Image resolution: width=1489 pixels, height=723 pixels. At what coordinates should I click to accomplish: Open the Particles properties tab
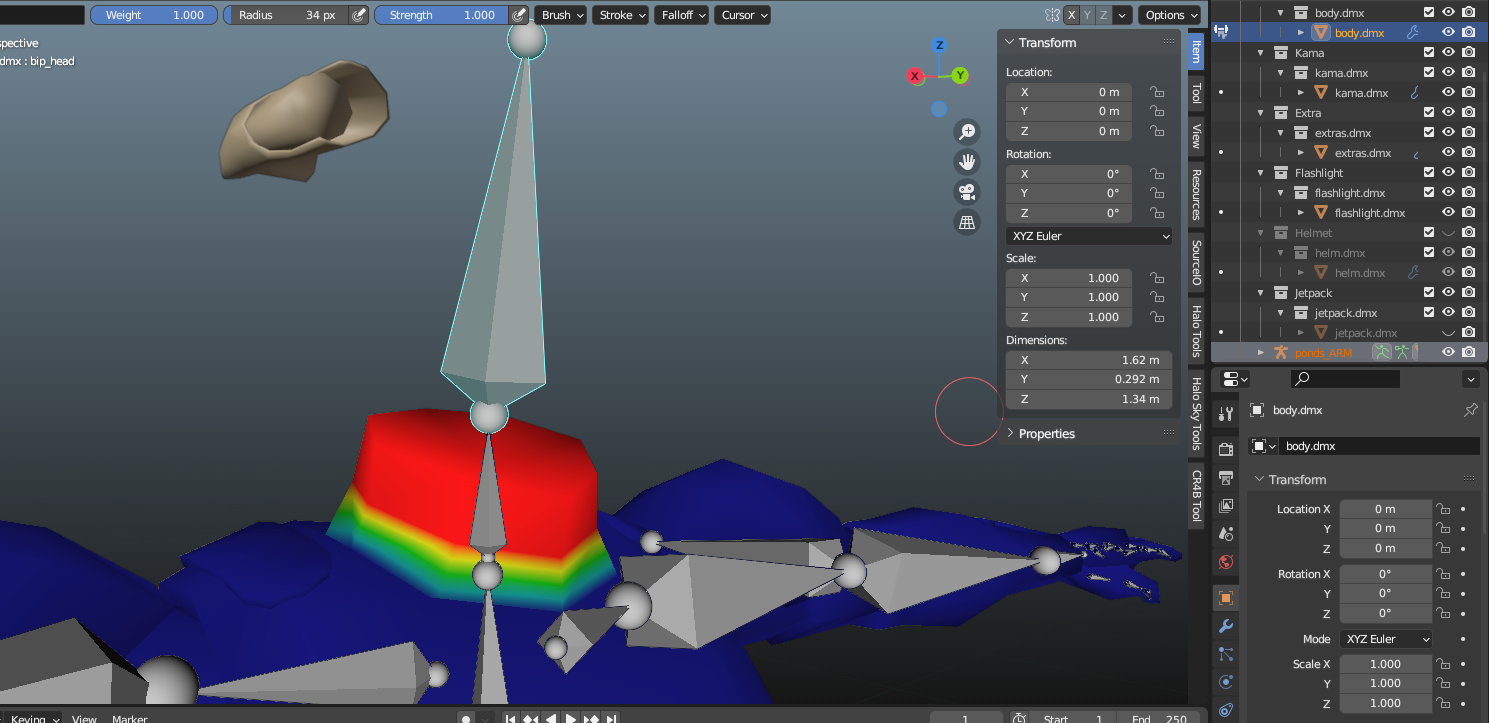pos(1226,654)
